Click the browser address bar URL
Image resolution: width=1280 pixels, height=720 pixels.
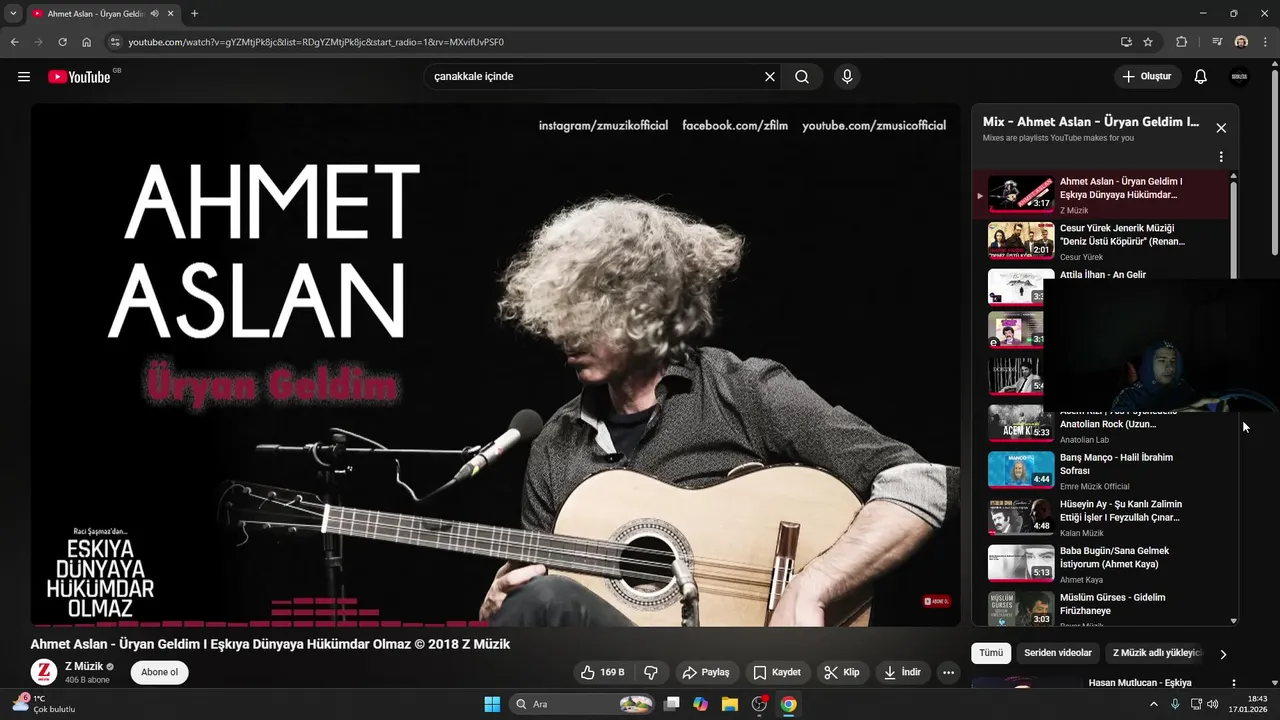click(316, 43)
